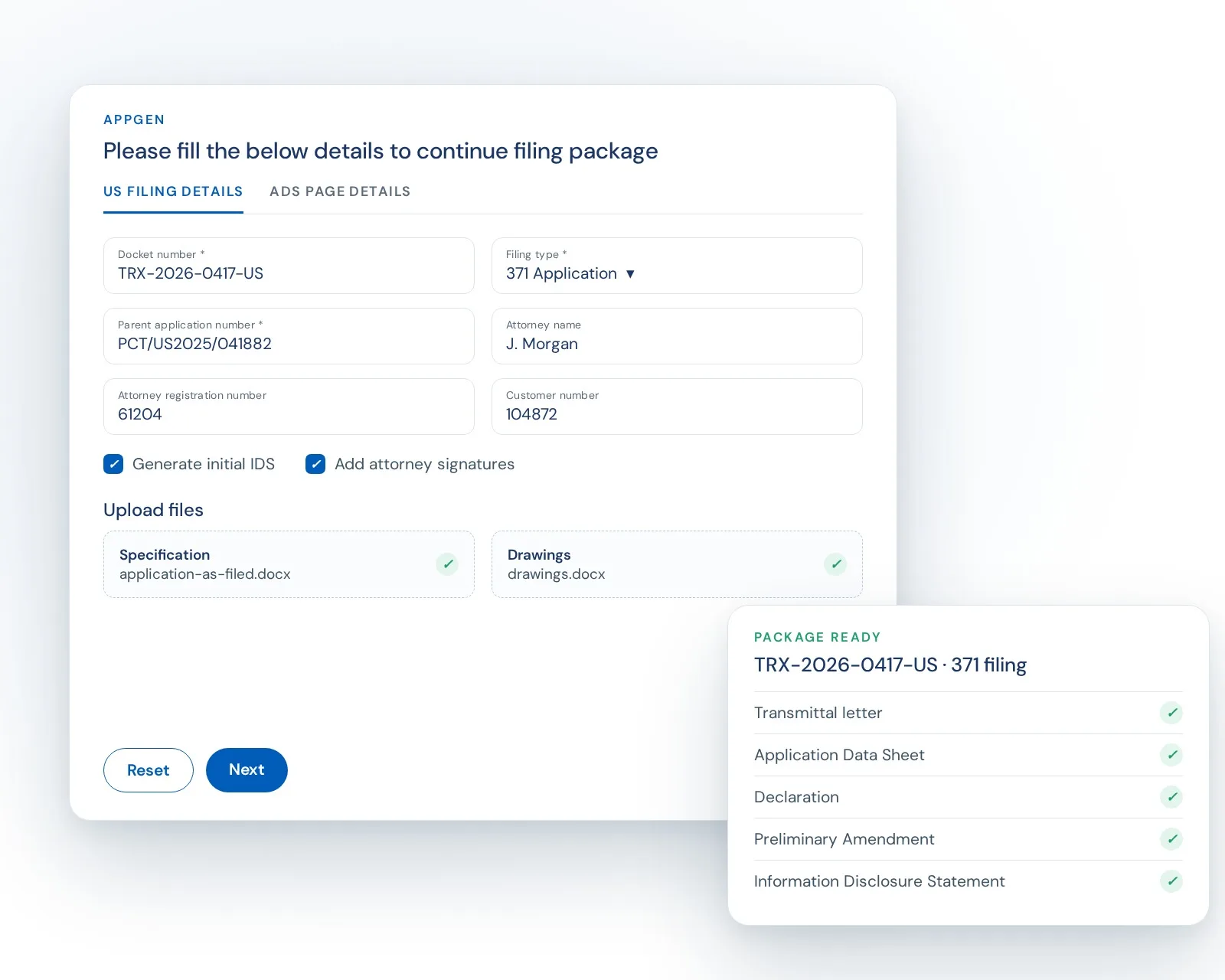Viewport: 1225px width, 980px height.
Task: Open the ADS Page Details tab
Action: coord(340,191)
